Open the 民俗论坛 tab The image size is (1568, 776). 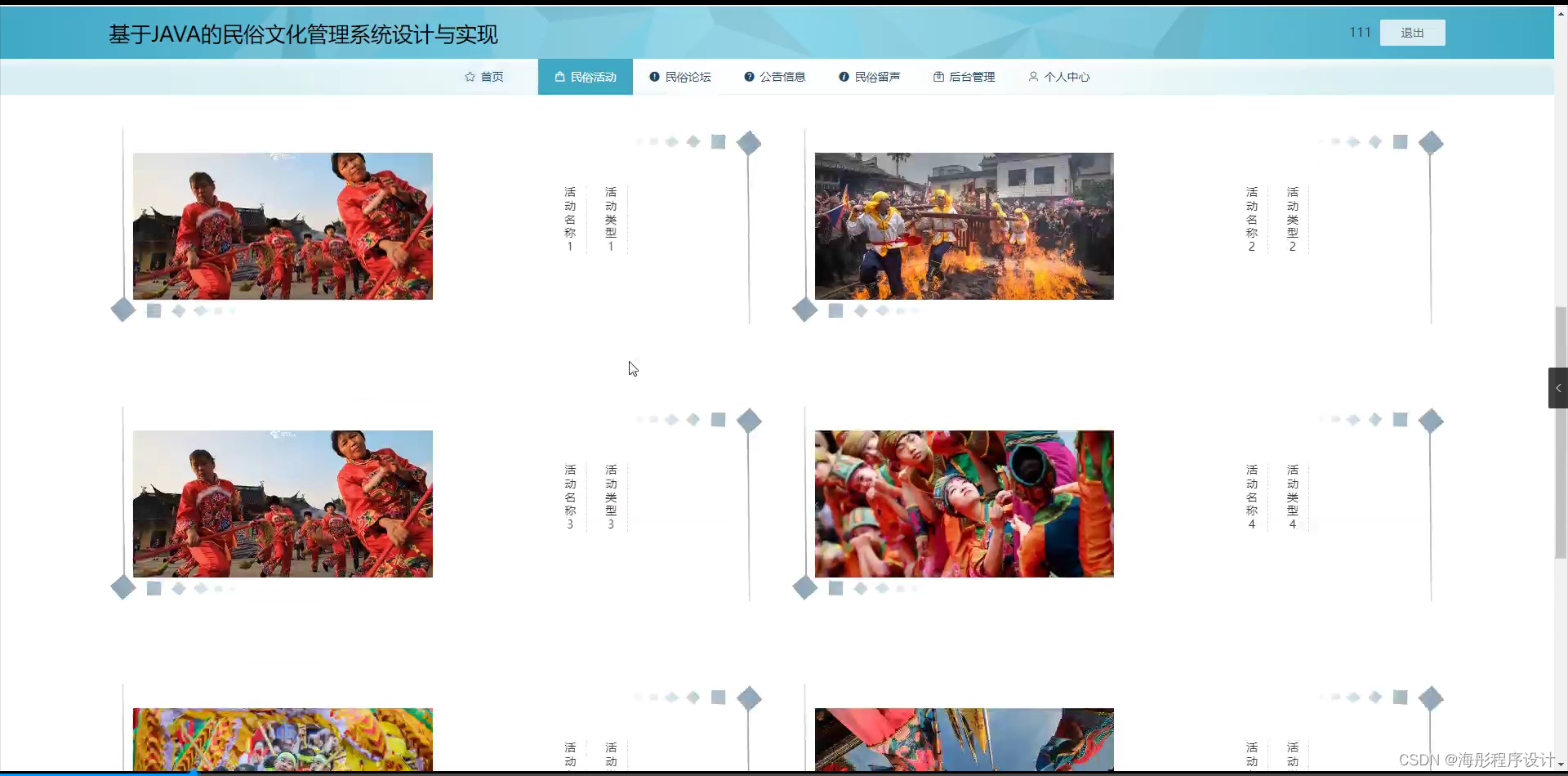680,77
